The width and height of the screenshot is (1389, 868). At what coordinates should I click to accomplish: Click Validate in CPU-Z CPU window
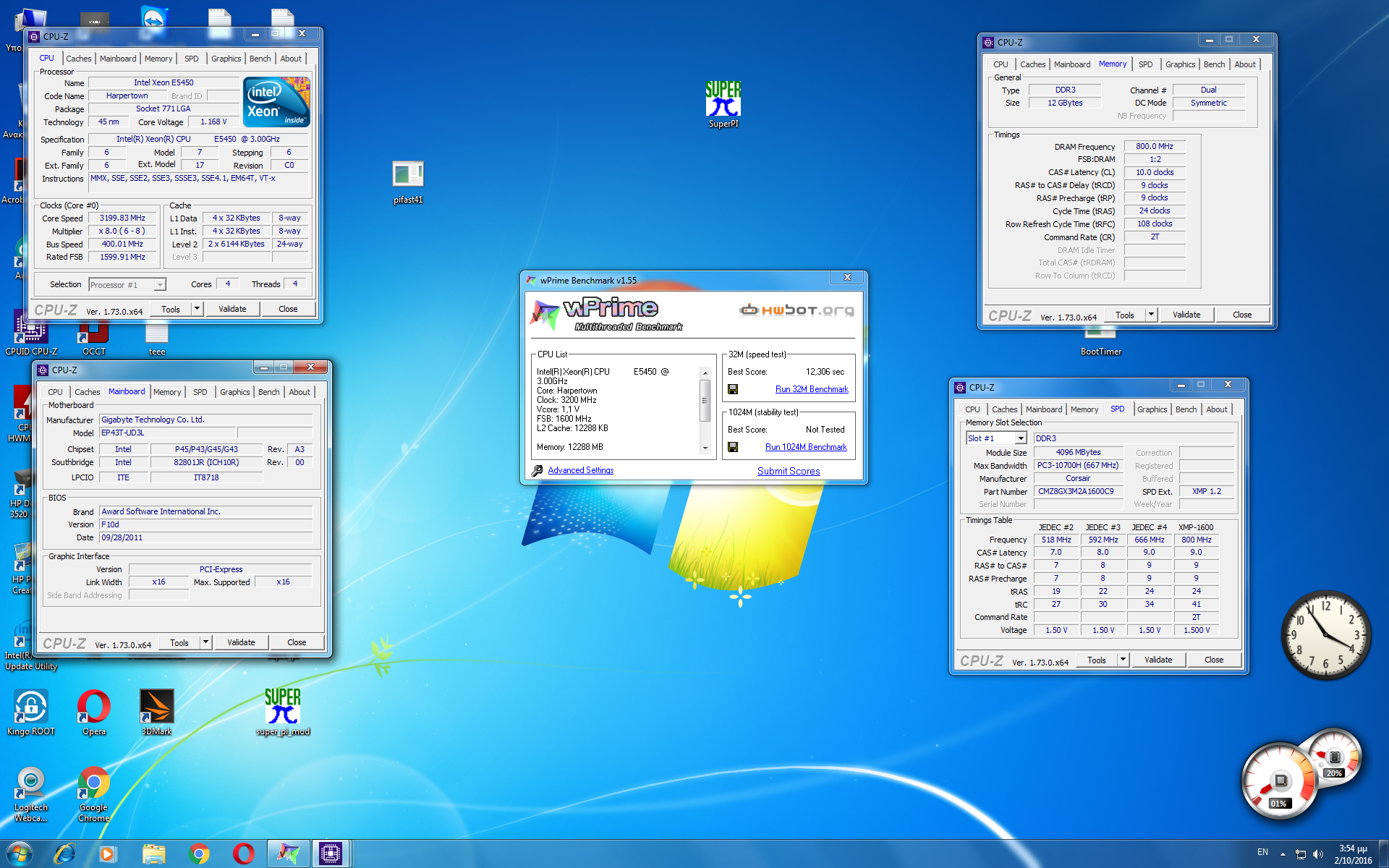click(232, 309)
